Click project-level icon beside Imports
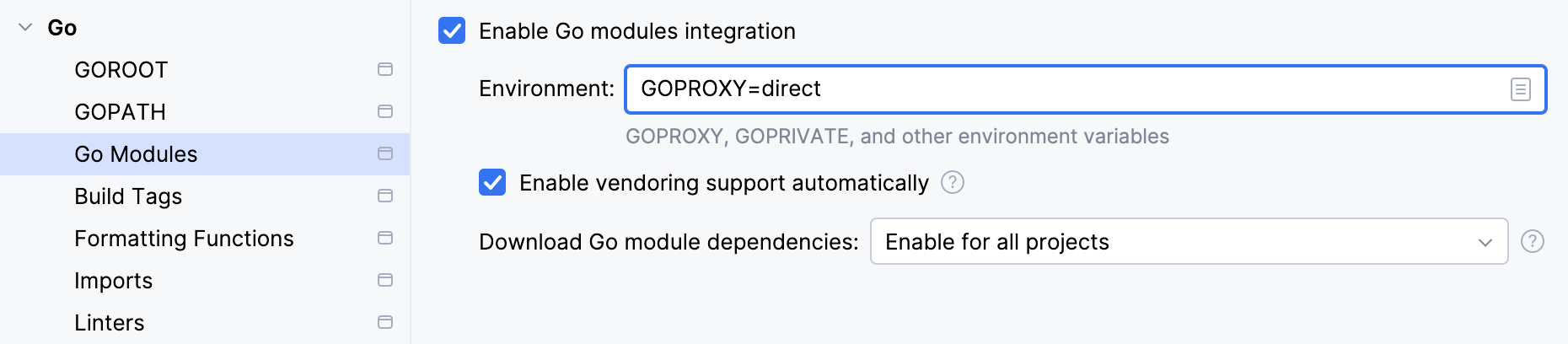 [x=385, y=280]
